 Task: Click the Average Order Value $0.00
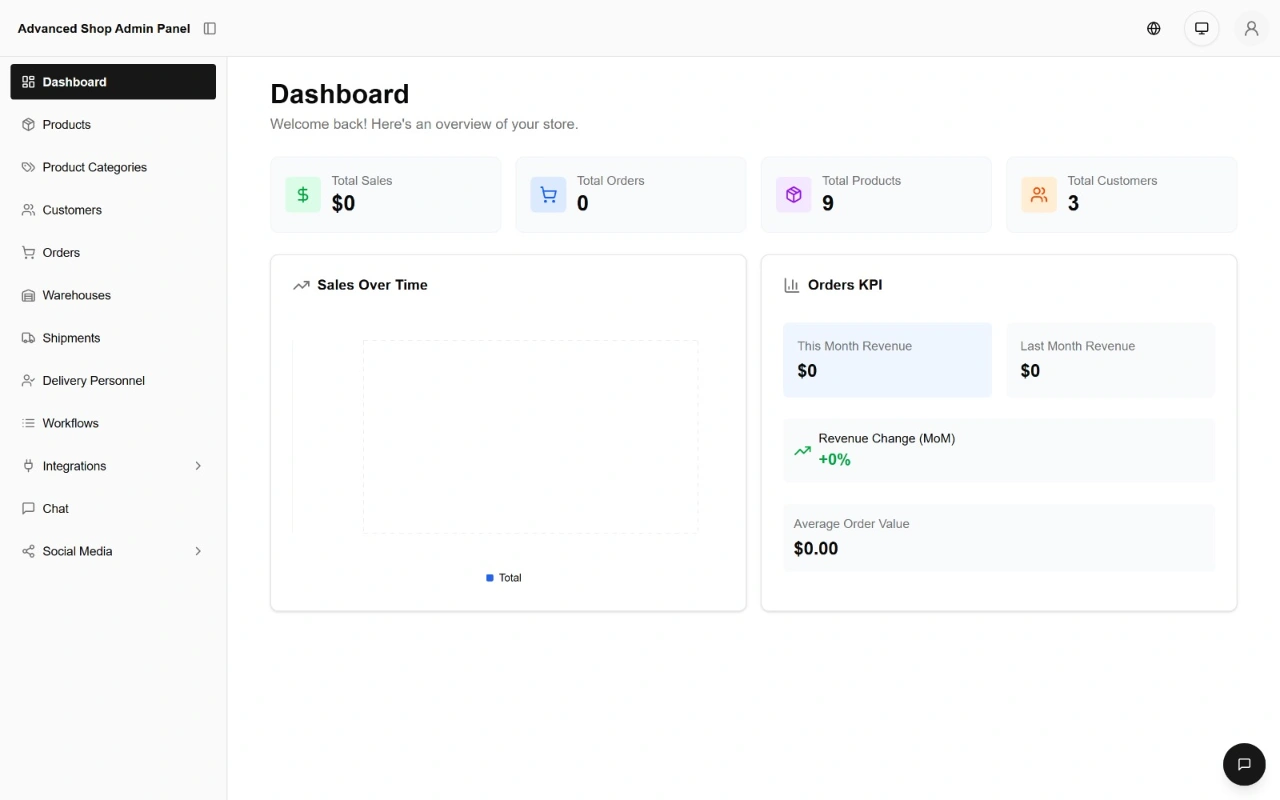(x=816, y=548)
